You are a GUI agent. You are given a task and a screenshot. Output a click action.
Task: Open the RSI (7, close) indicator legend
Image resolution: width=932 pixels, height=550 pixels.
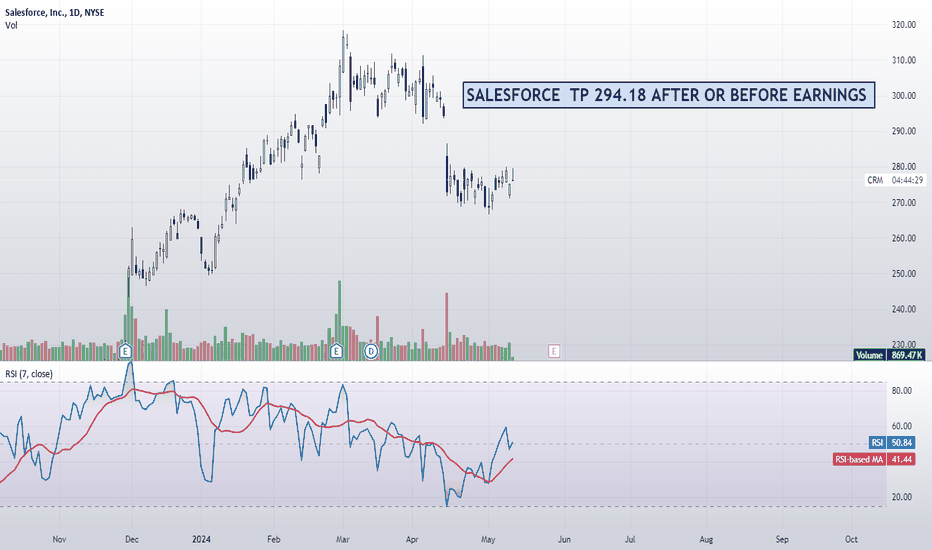point(29,374)
